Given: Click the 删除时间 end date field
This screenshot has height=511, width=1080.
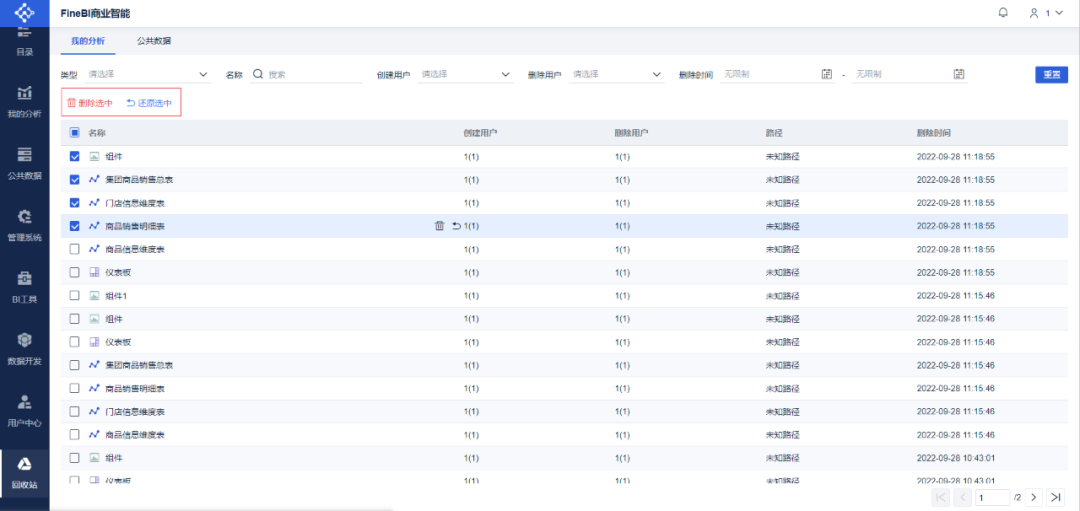Looking at the screenshot, I should (x=909, y=74).
